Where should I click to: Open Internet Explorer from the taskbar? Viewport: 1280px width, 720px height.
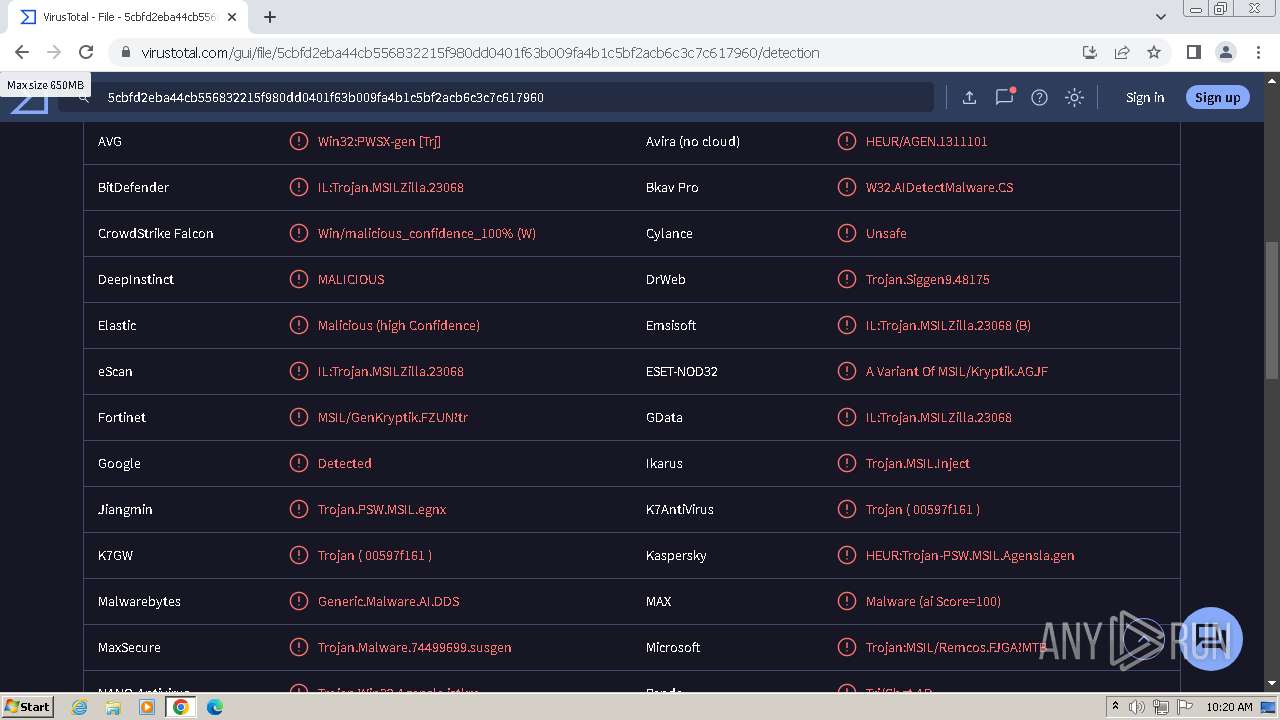coord(80,707)
